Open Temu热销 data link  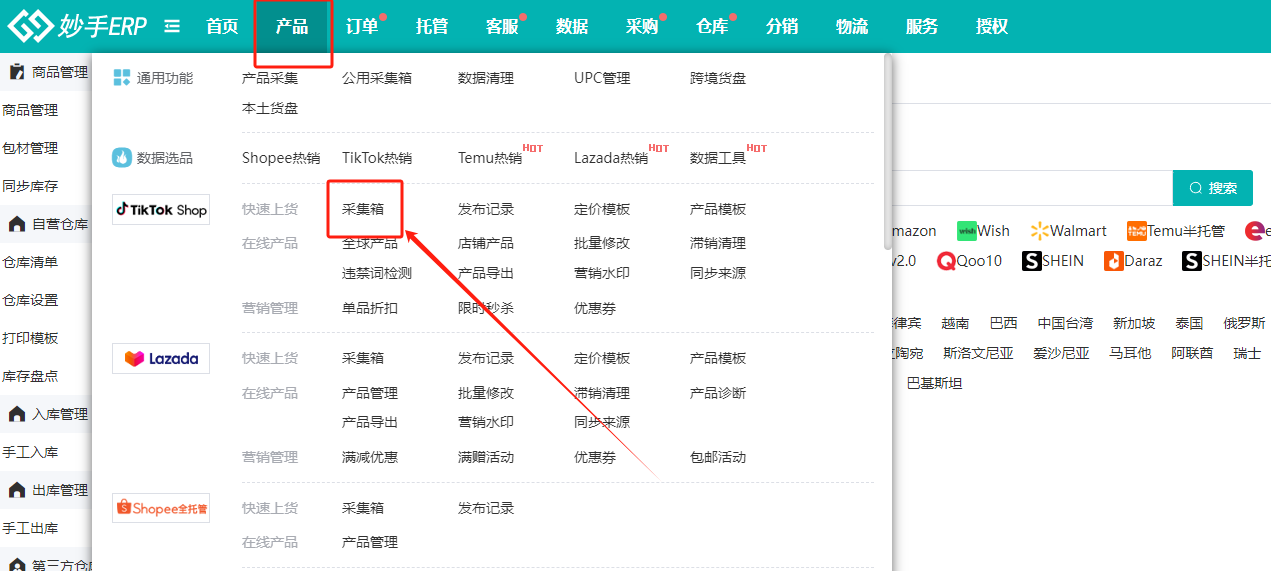click(490, 158)
